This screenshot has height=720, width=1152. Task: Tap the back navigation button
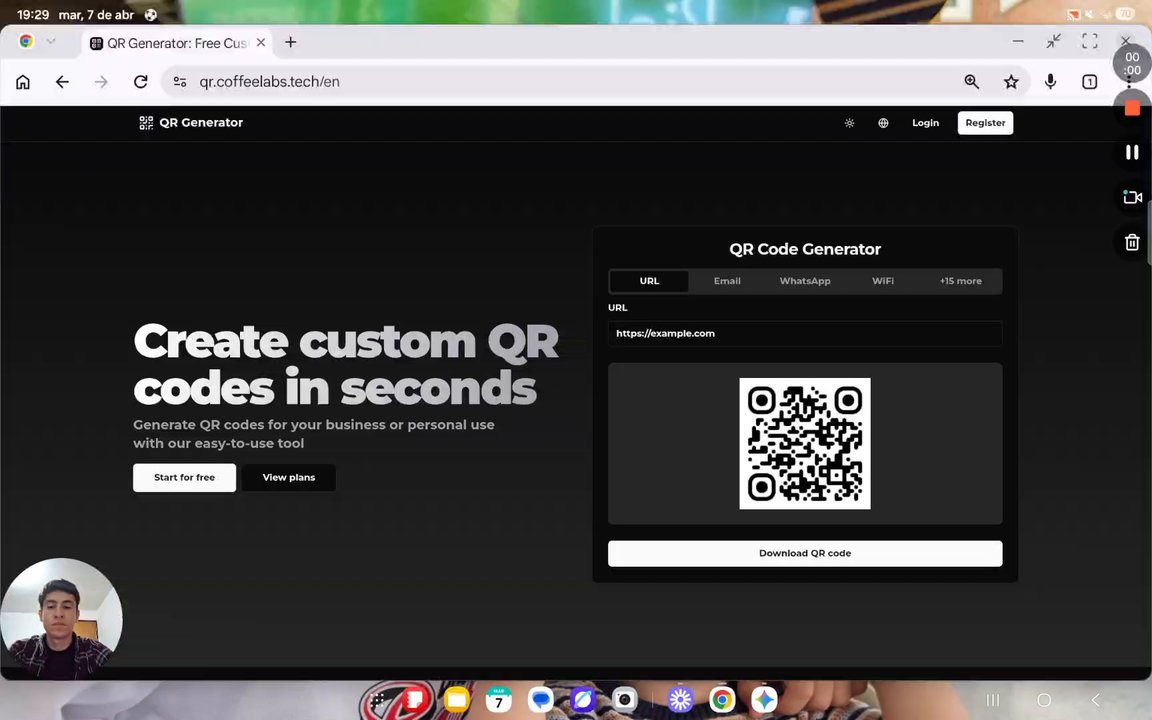1095,700
